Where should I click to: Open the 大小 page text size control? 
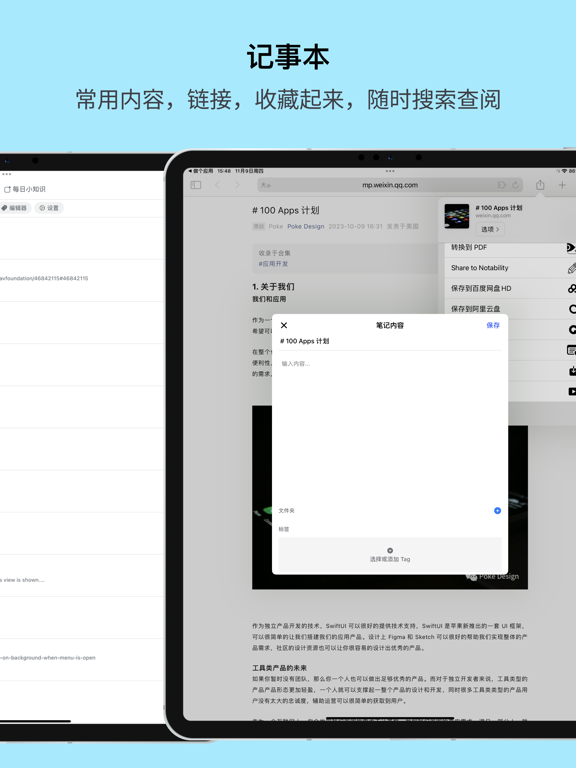[266, 185]
